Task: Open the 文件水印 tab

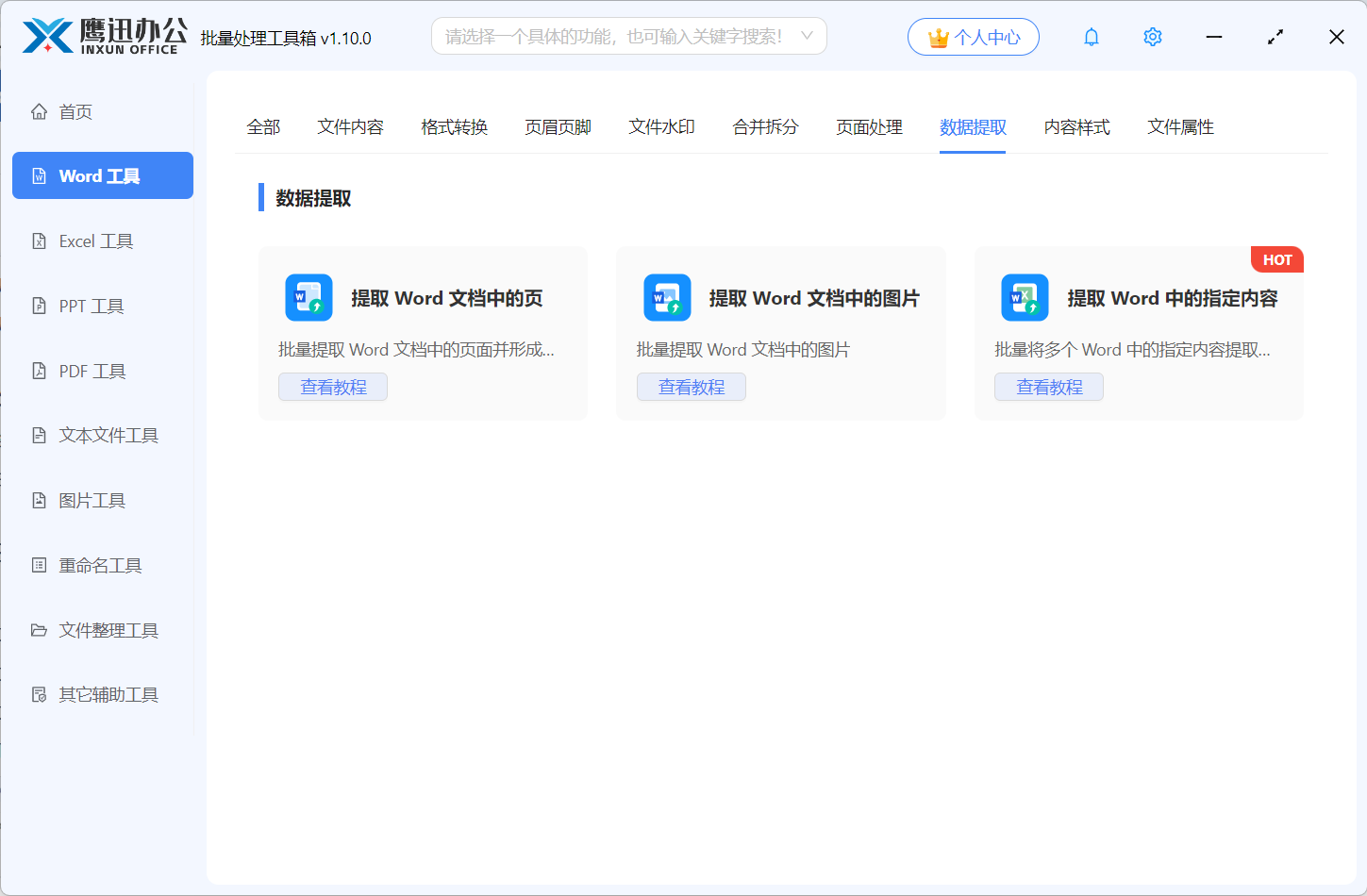Action: 661,127
